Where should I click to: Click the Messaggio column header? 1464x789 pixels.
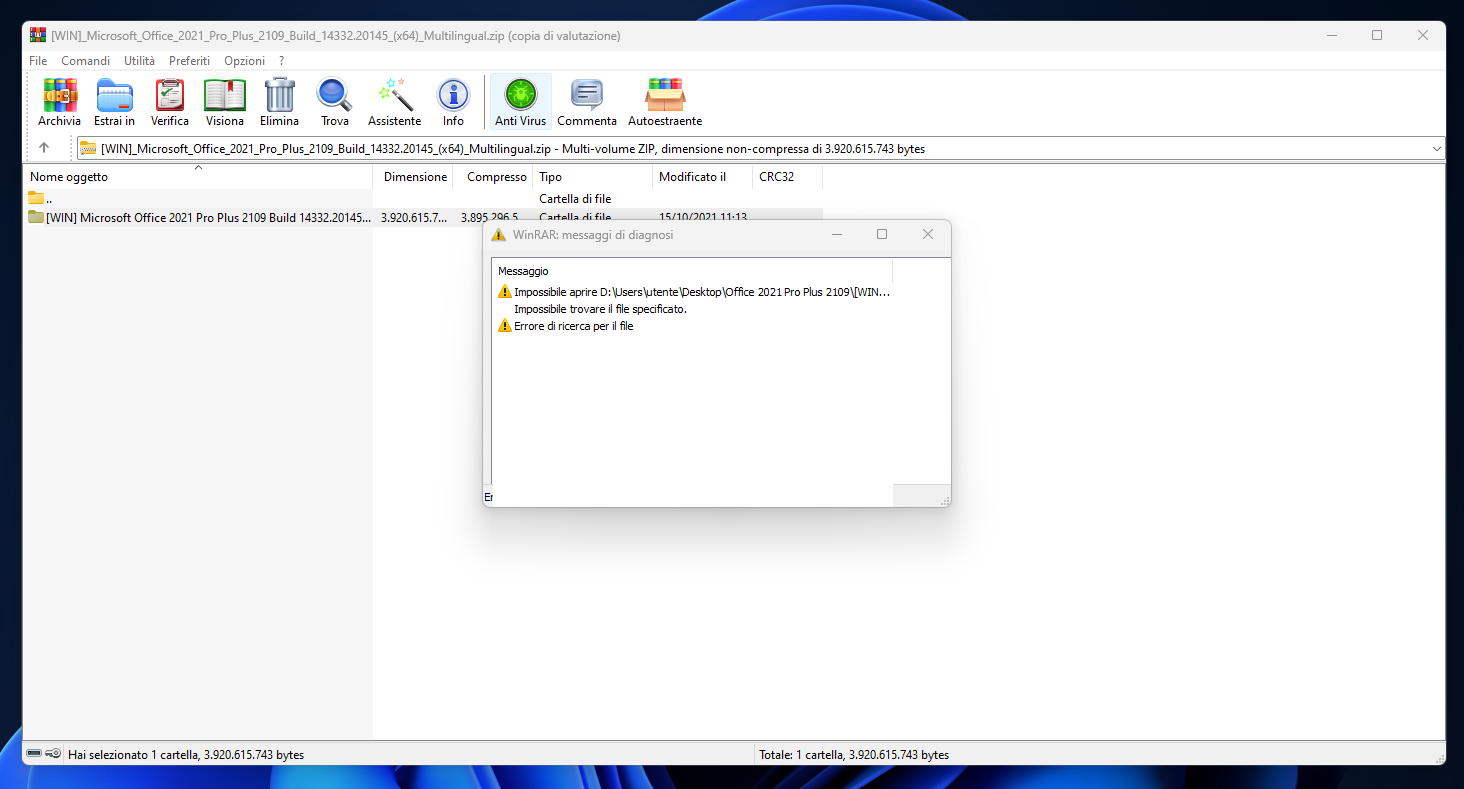(692, 271)
